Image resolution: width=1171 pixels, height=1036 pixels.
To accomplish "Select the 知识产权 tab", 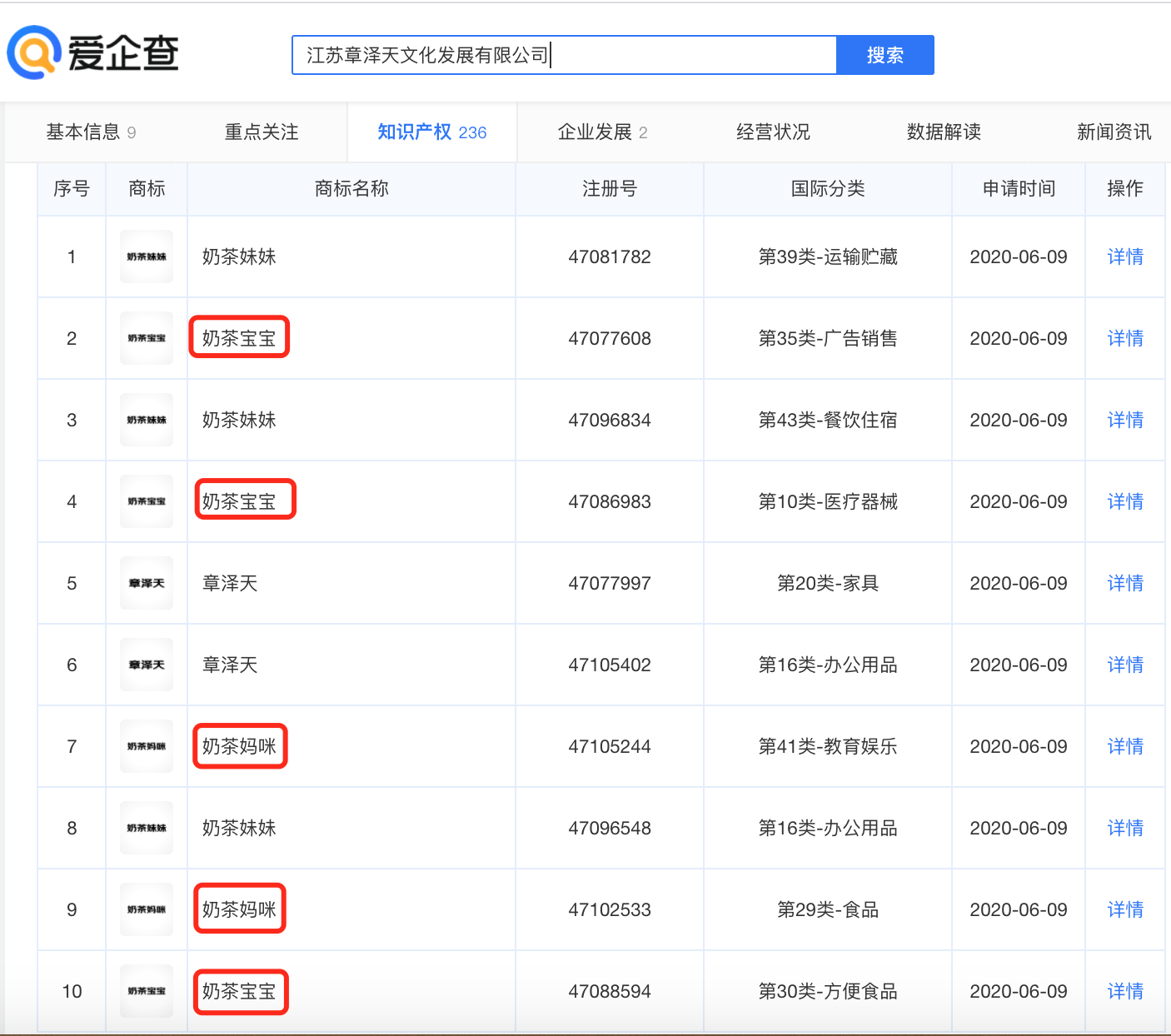I will coord(432,132).
